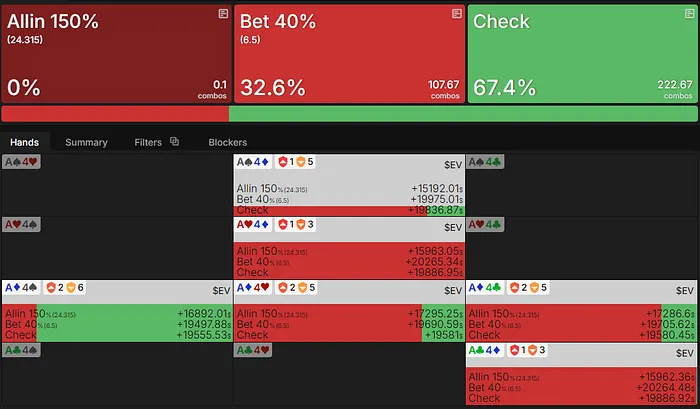Click the green portion of the strategy bar

coord(463,114)
